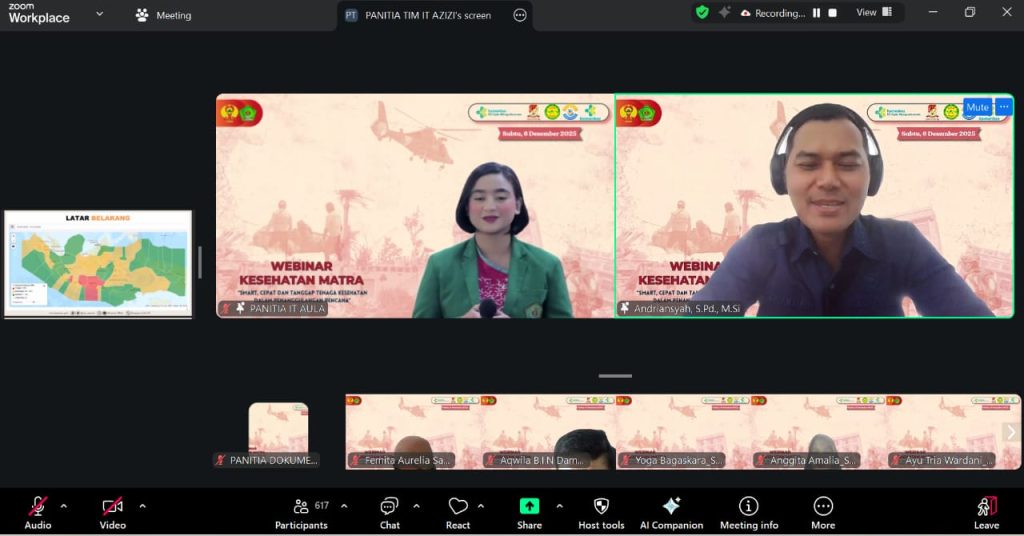
Task: Open screen share options ellipsis menu
Action: coord(520,15)
